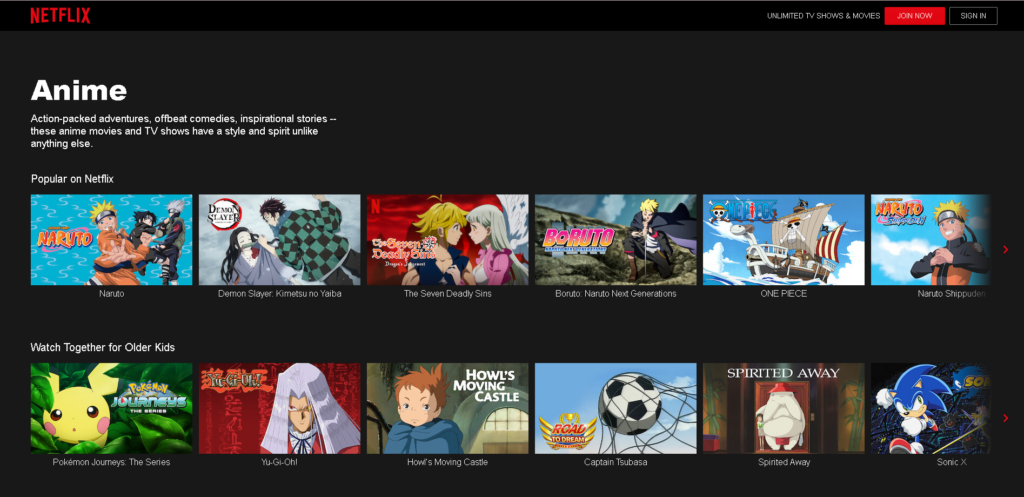Screen dimensions: 1024x497
Task: Click the Netflix logo
Action: click(60, 16)
